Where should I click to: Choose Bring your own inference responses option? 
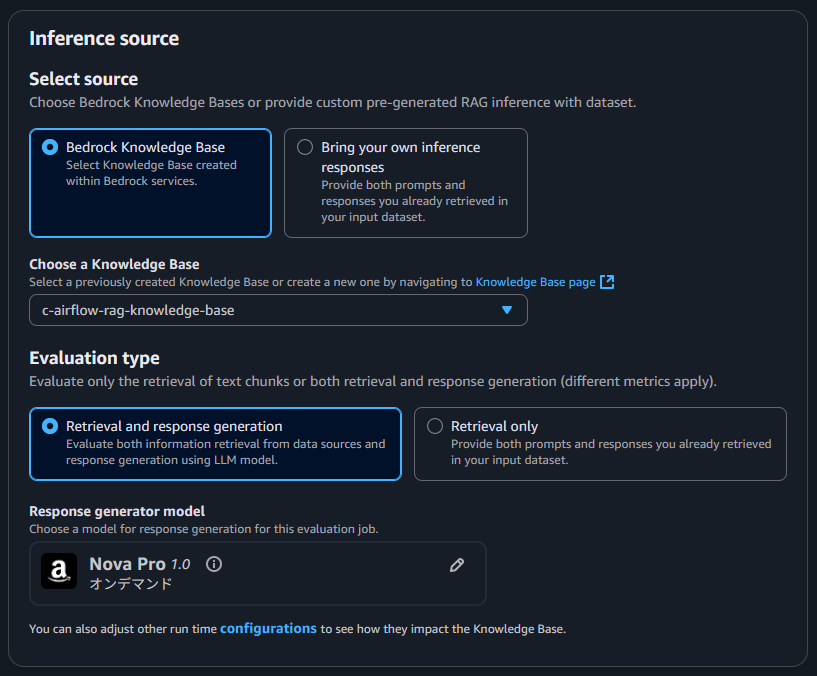(305, 147)
